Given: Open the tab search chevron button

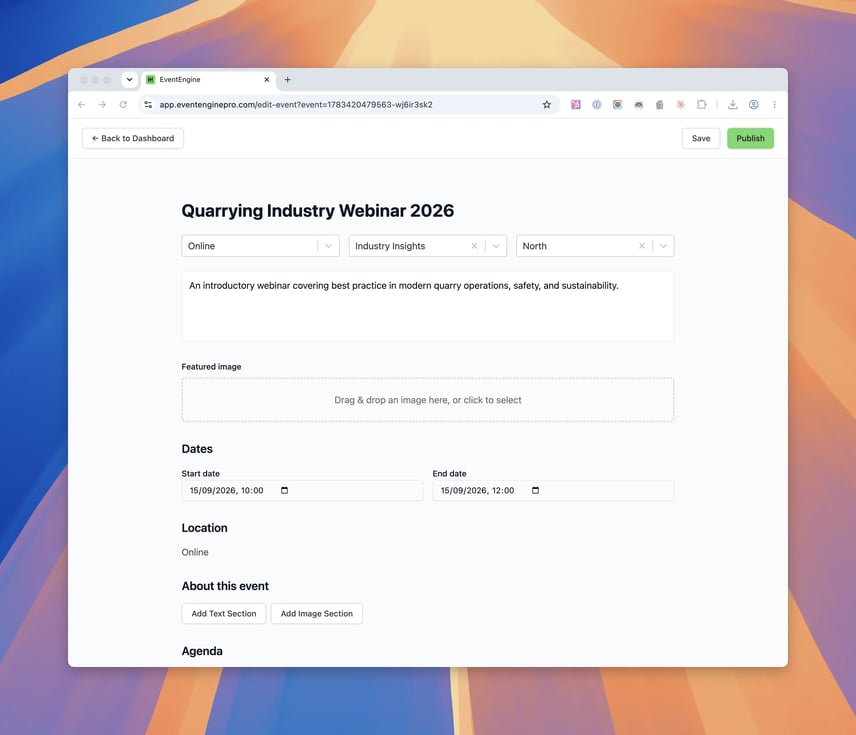Looking at the screenshot, I should click(x=129, y=80).
